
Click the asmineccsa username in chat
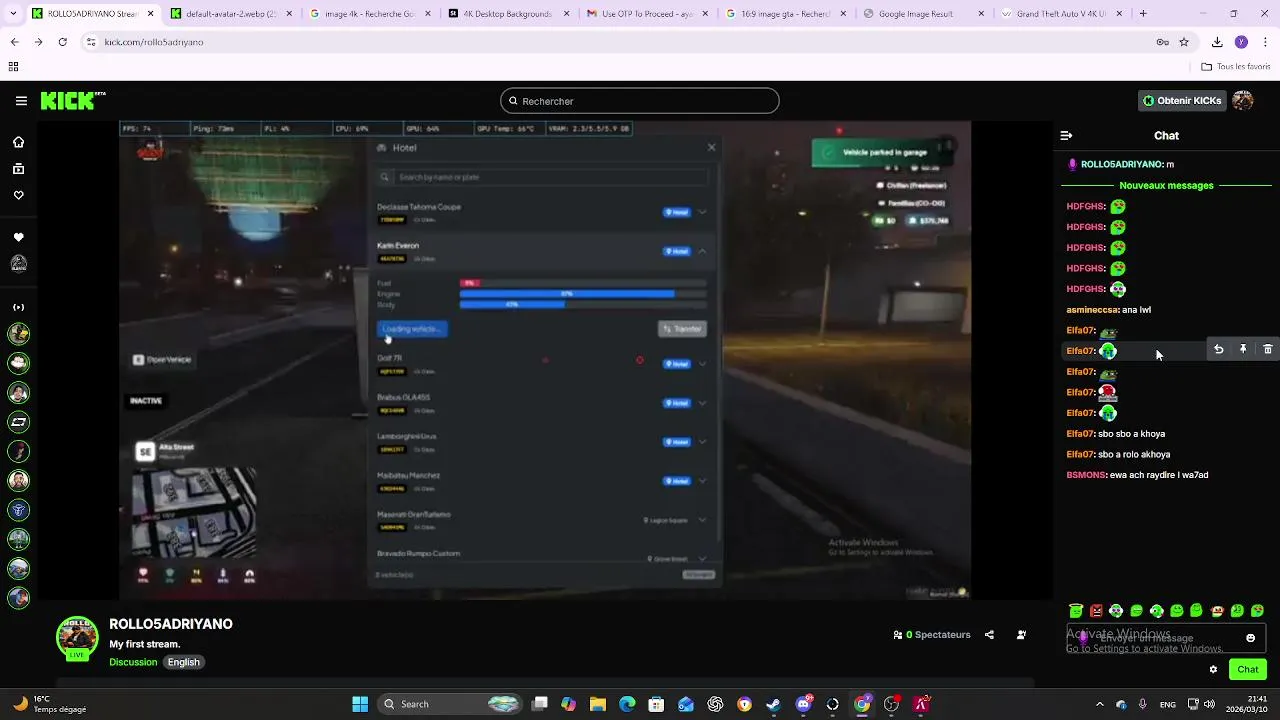pos(1094,310)
